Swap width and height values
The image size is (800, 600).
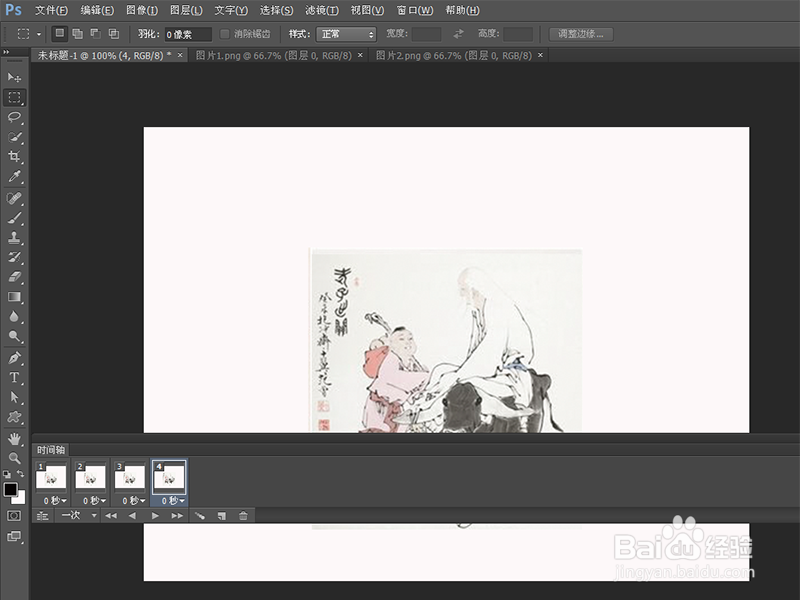tap(459, 34)
